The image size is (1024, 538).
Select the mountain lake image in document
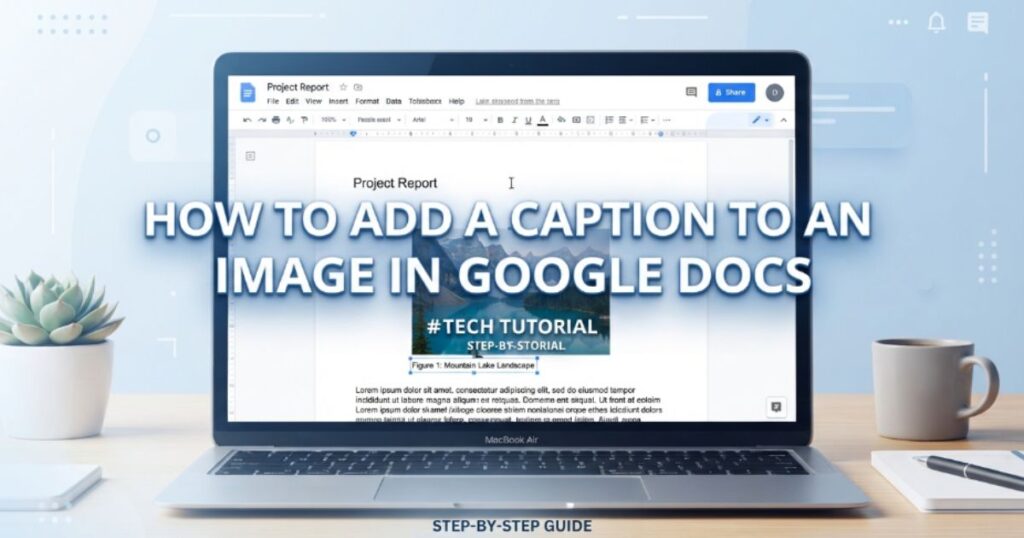[511, 291]
